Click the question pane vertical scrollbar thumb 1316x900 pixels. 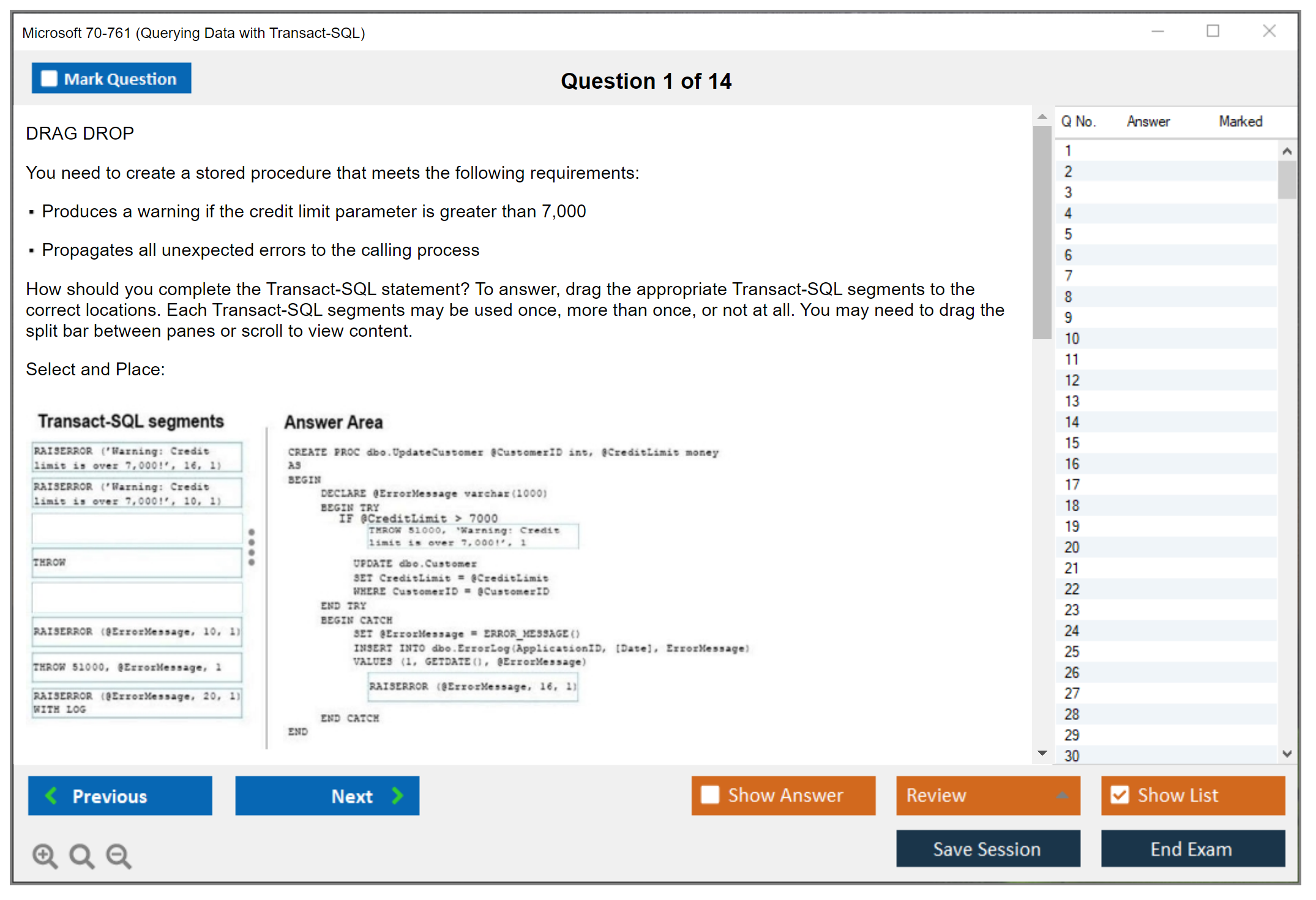[x=1042, y=233]
